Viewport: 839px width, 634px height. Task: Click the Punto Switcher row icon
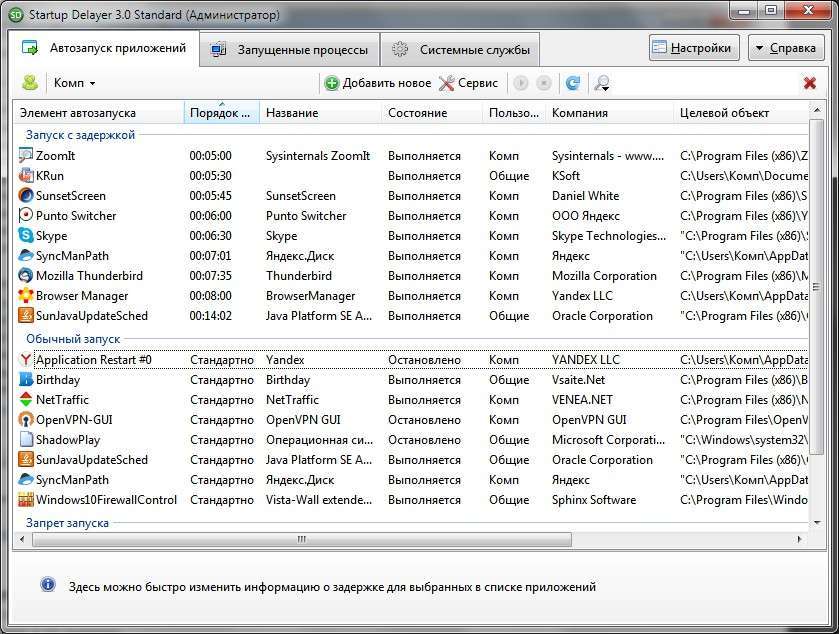tap(26, 216)
